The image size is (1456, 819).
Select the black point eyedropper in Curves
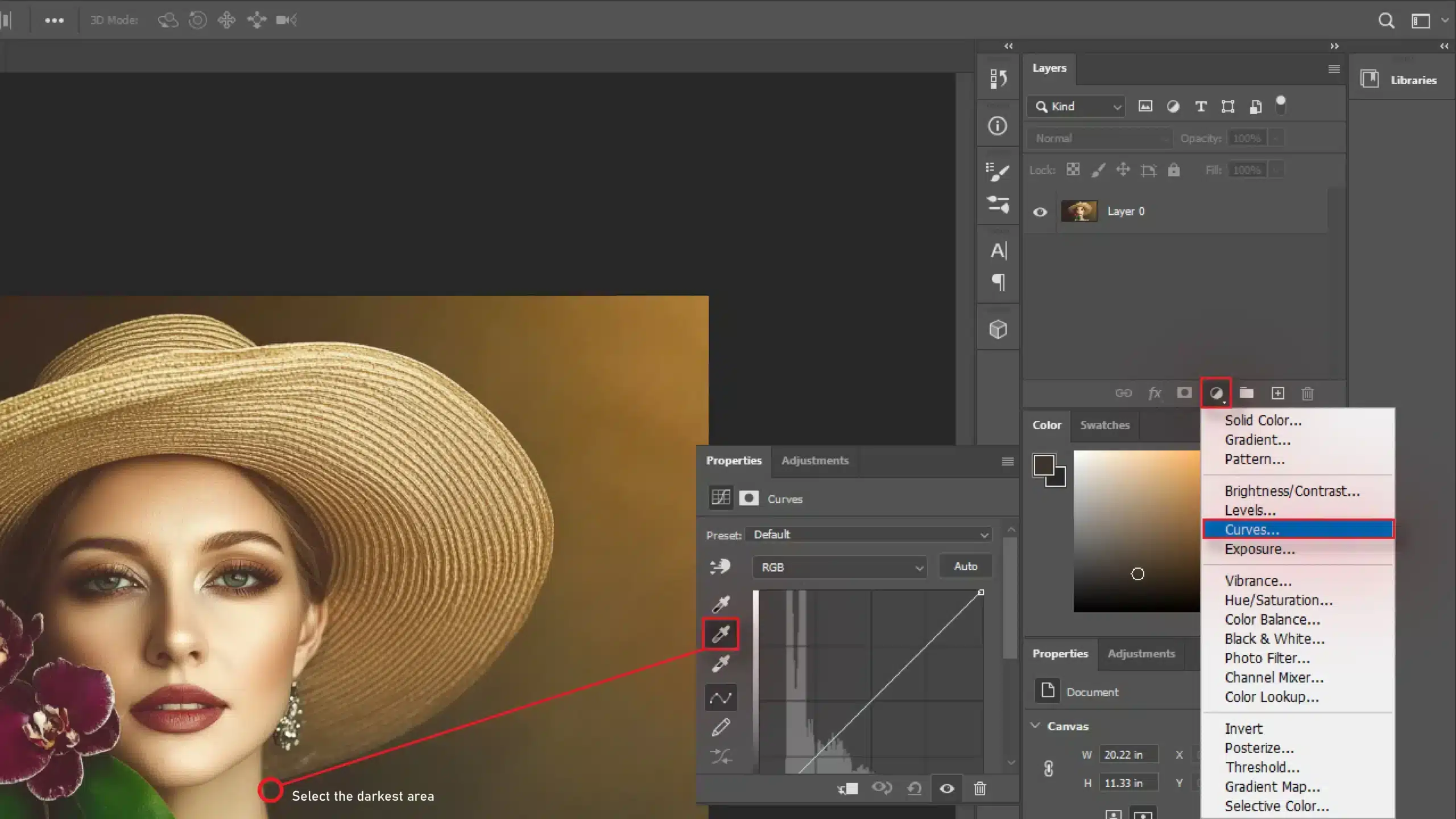coord(721,603)
